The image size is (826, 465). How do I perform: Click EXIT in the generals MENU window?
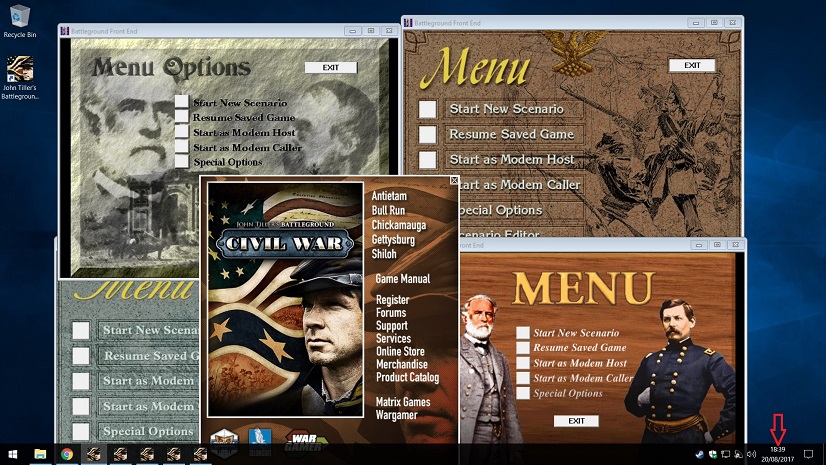point(576,421)
